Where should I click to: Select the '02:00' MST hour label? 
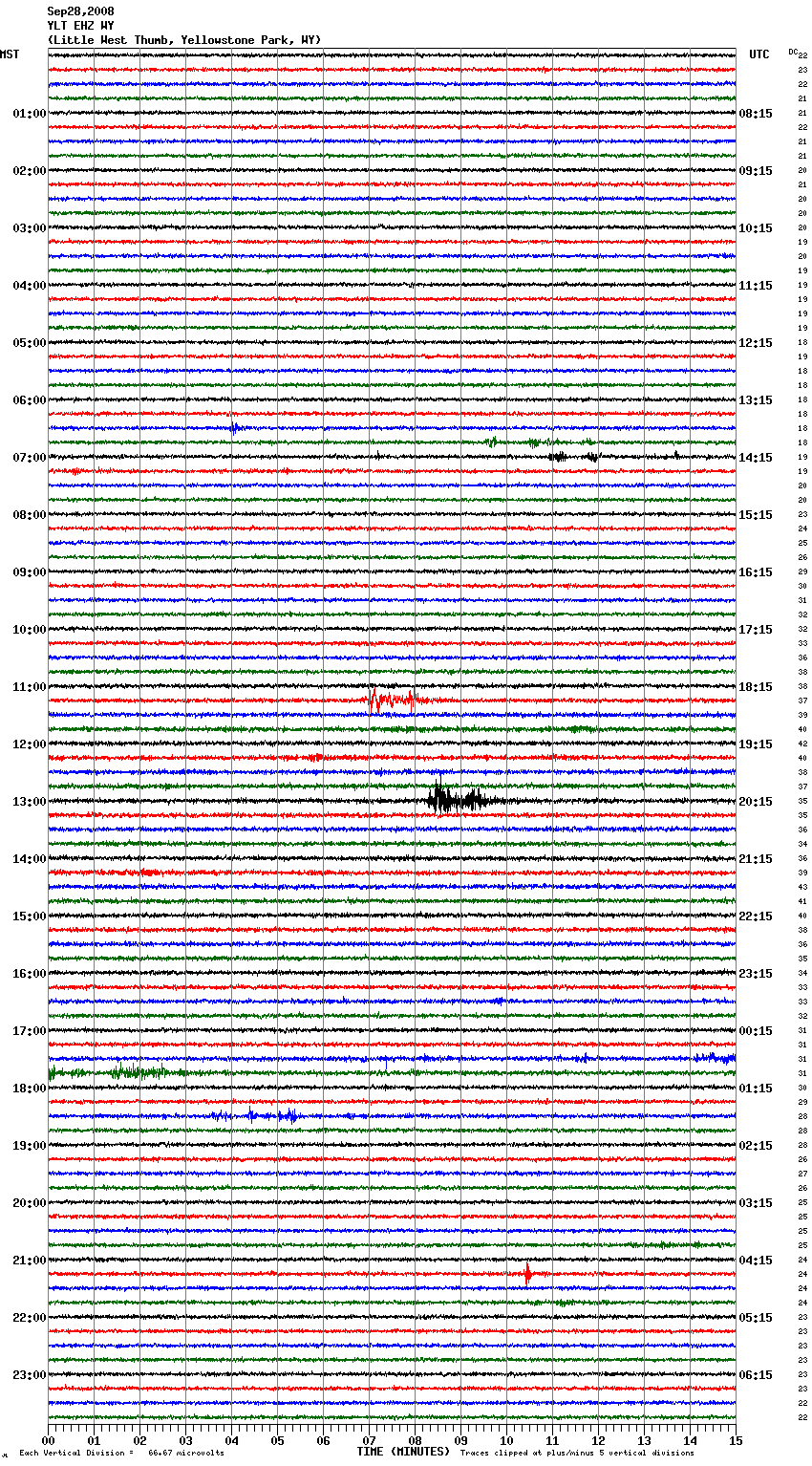click(30, 171)
